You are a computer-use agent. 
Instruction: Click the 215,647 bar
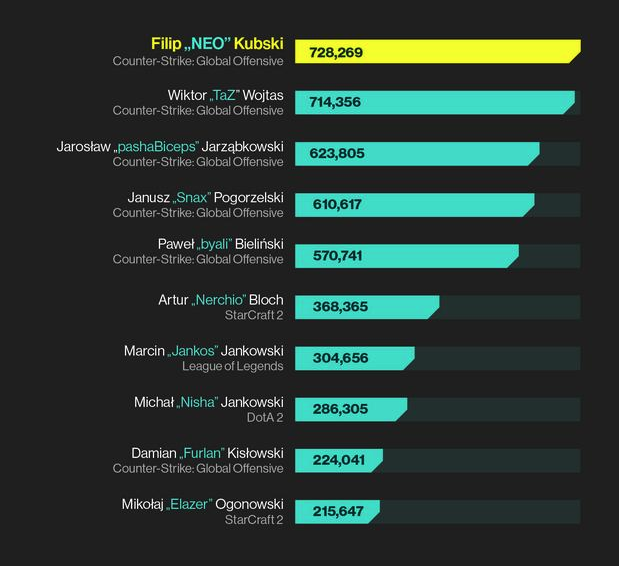[x=338, y=512]
